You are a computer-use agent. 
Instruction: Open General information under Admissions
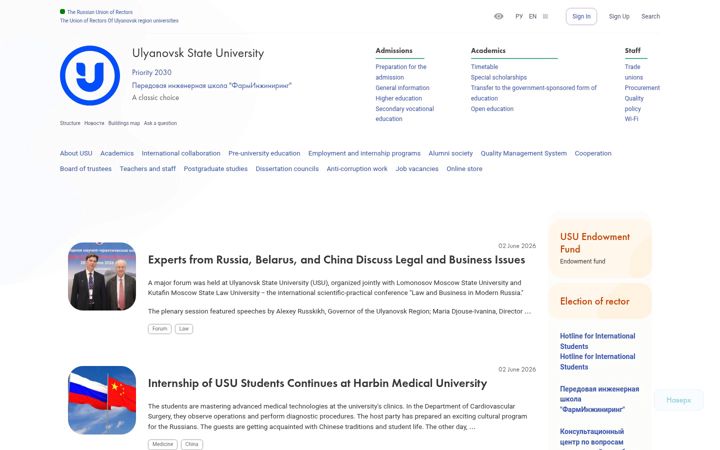coord(403,88)
